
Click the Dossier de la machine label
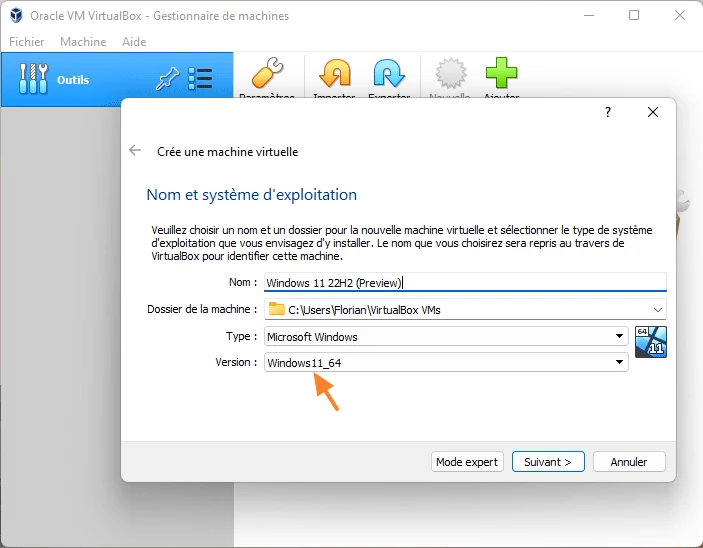tap(203, 309)
